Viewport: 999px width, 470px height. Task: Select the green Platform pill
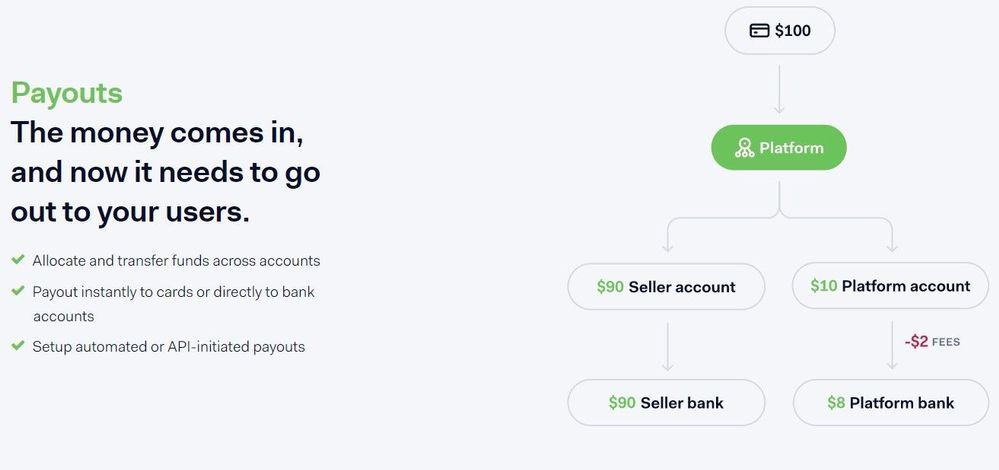click(x=779, y=148)
